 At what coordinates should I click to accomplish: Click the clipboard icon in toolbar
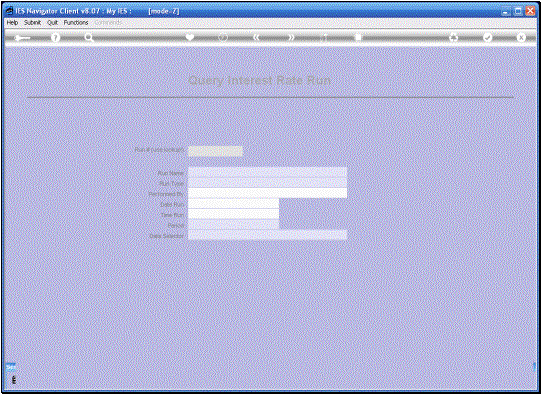(x=358, y=37)
